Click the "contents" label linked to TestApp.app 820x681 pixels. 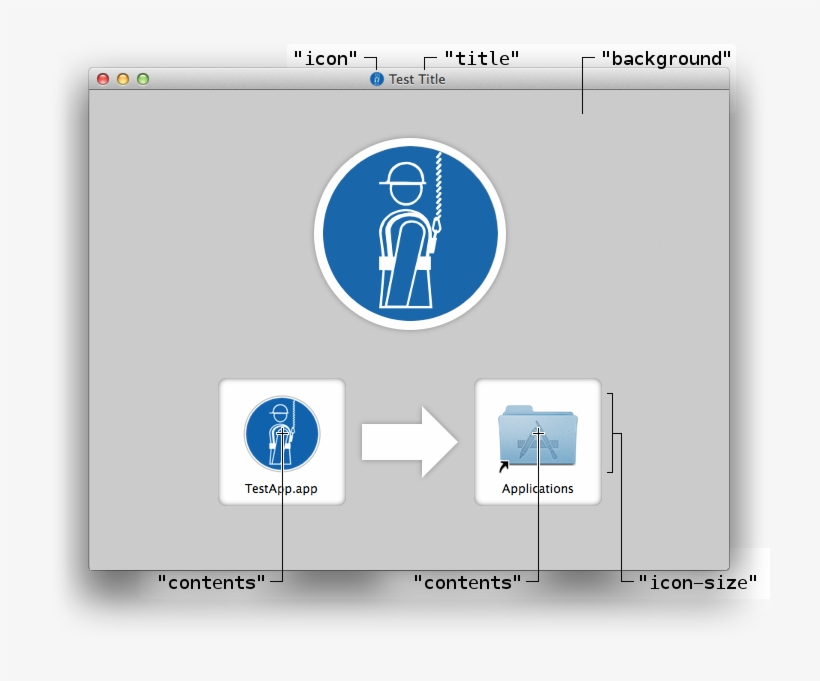(212, 582)
